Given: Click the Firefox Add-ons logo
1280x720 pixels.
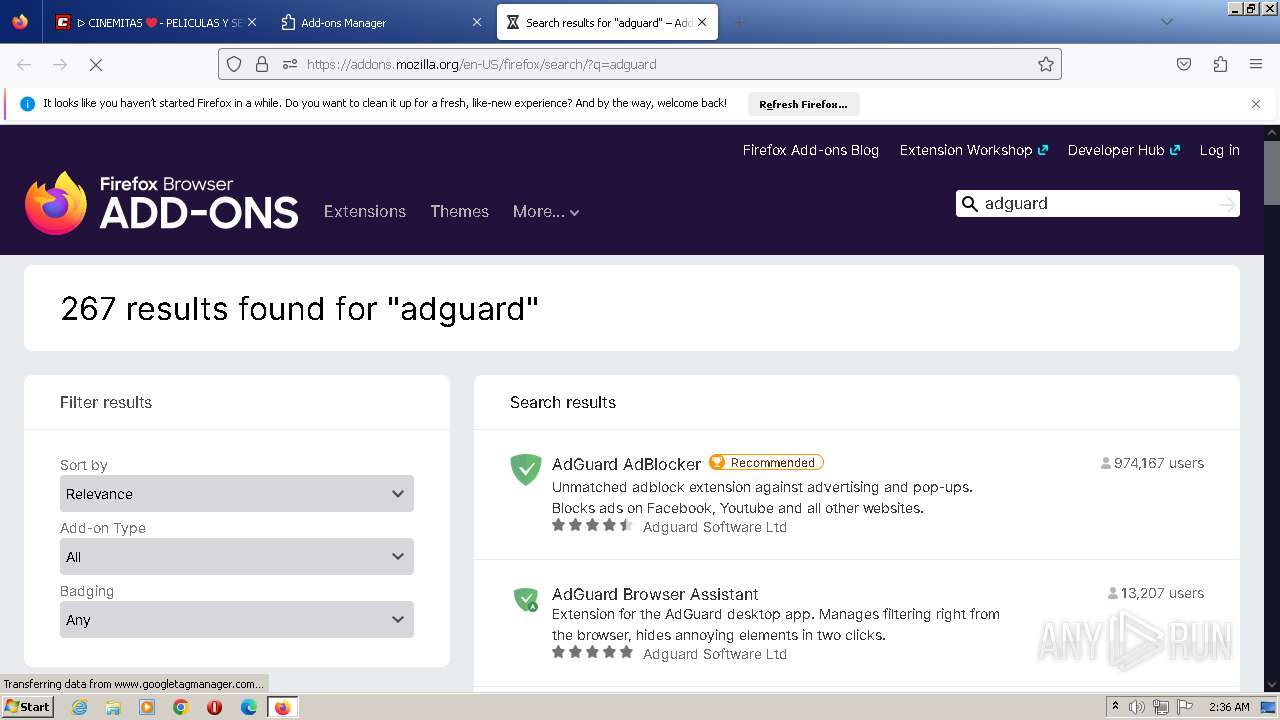Looking at the screenshot, I should coord(162,203).
